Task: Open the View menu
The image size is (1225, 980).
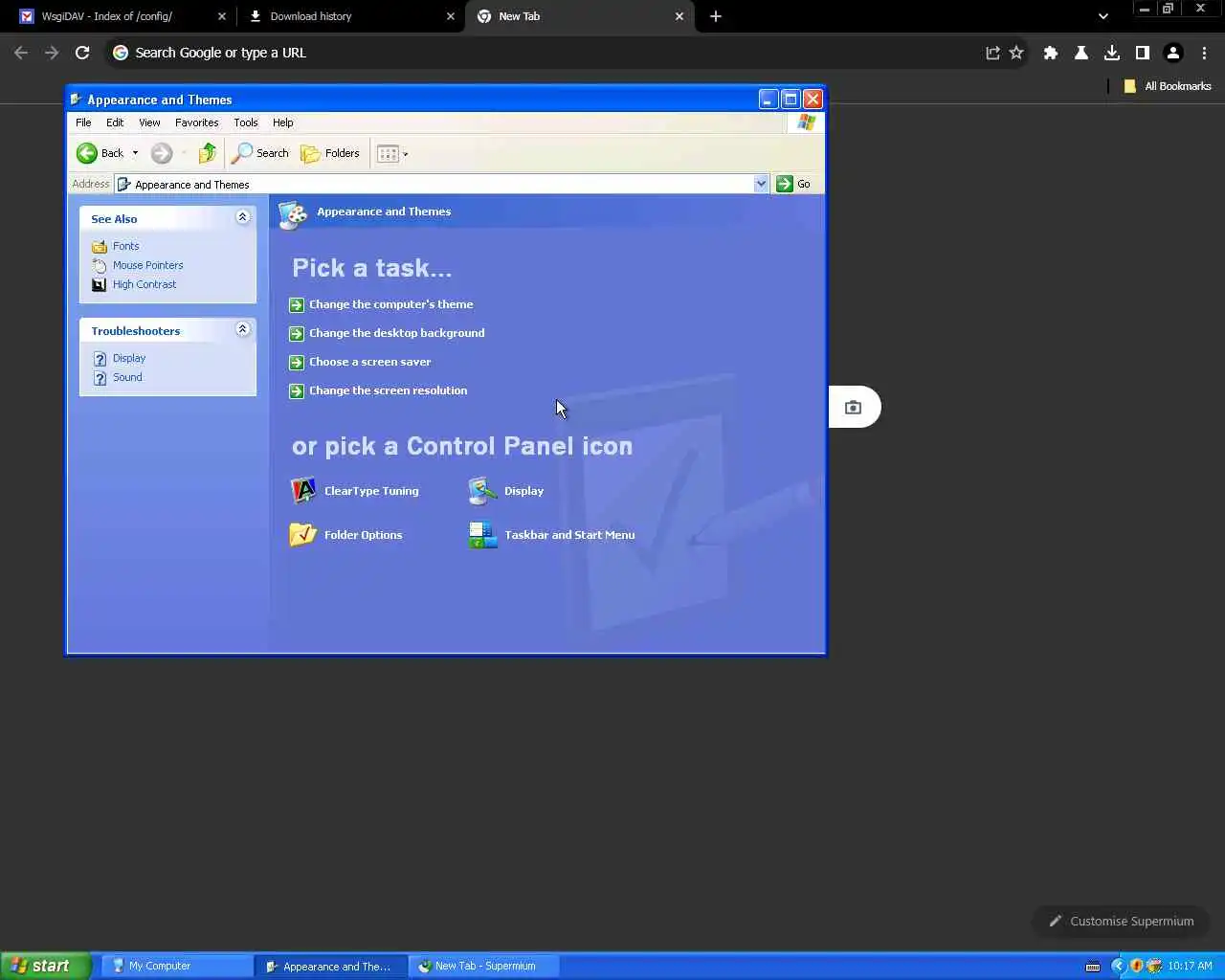Action: point(149,122)
